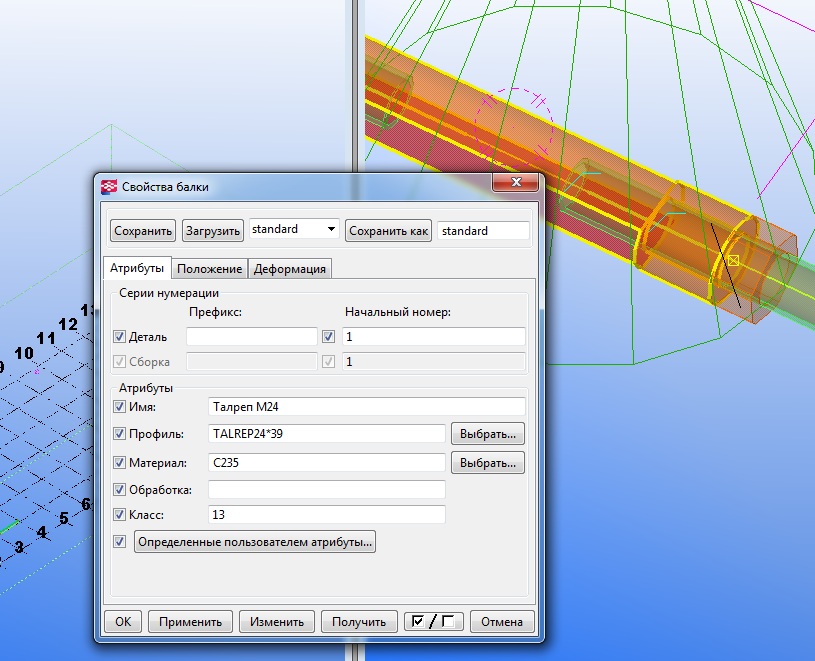Toggle the start number checkbox for Деталь
Image resolution: width=815 pixels, height=661 pixels.
[329, 337]
